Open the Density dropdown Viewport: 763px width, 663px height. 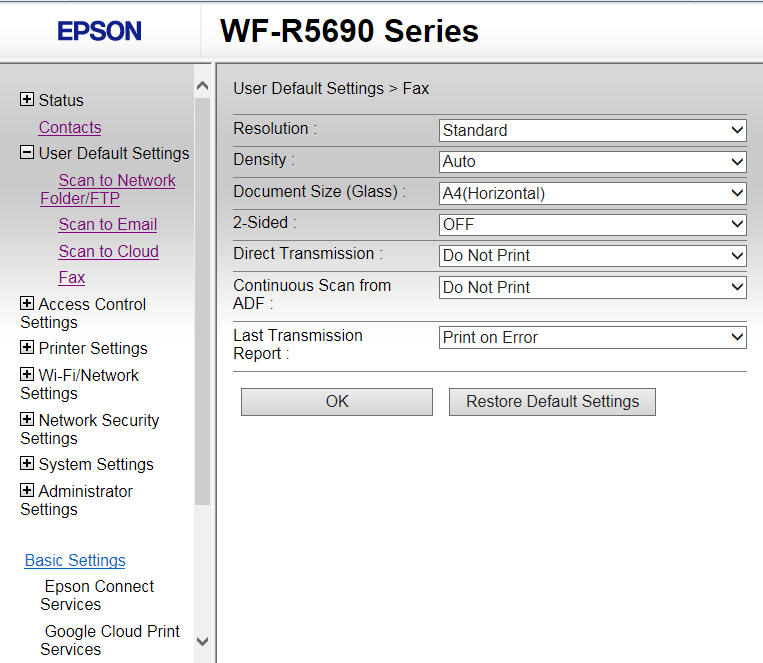coord(592,162)
